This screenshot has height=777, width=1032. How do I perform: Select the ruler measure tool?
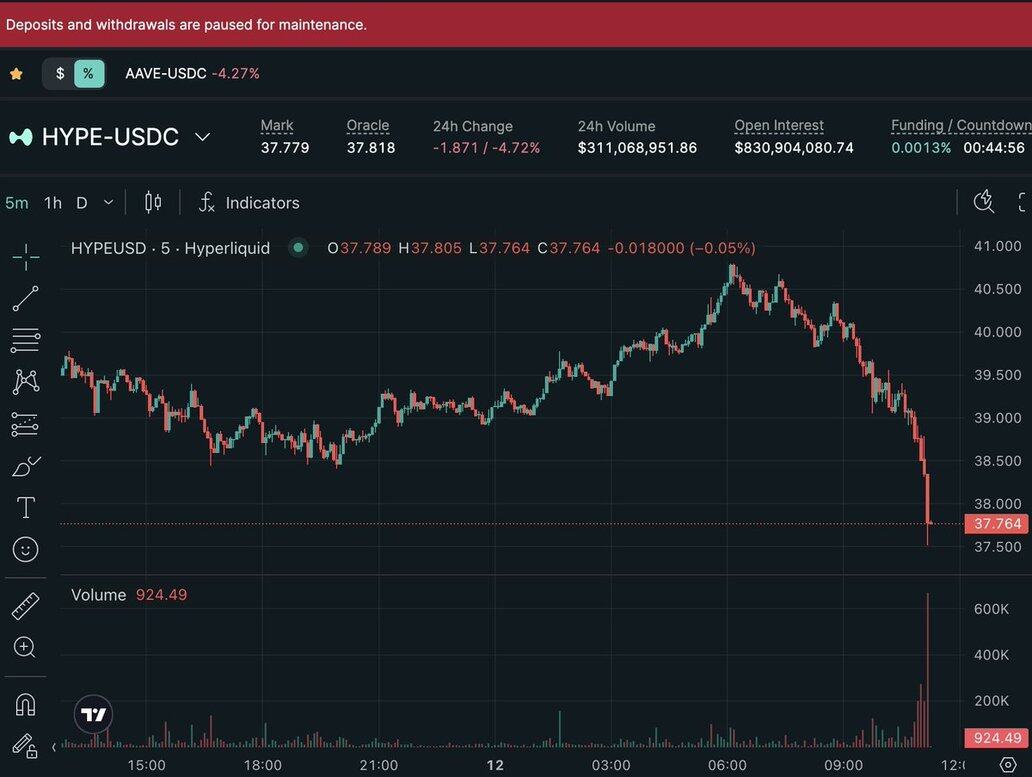26,606
